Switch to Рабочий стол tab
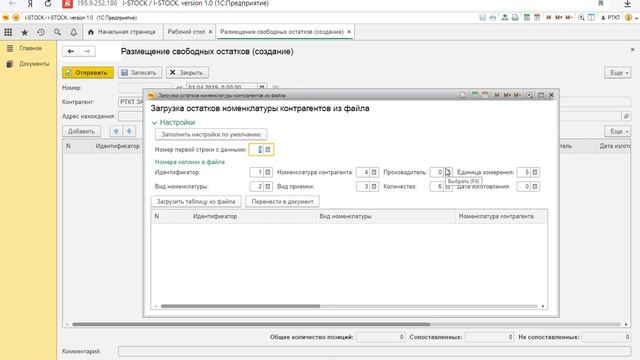Image resolution: width=640 pixels, height=360 pixels. 187,32
